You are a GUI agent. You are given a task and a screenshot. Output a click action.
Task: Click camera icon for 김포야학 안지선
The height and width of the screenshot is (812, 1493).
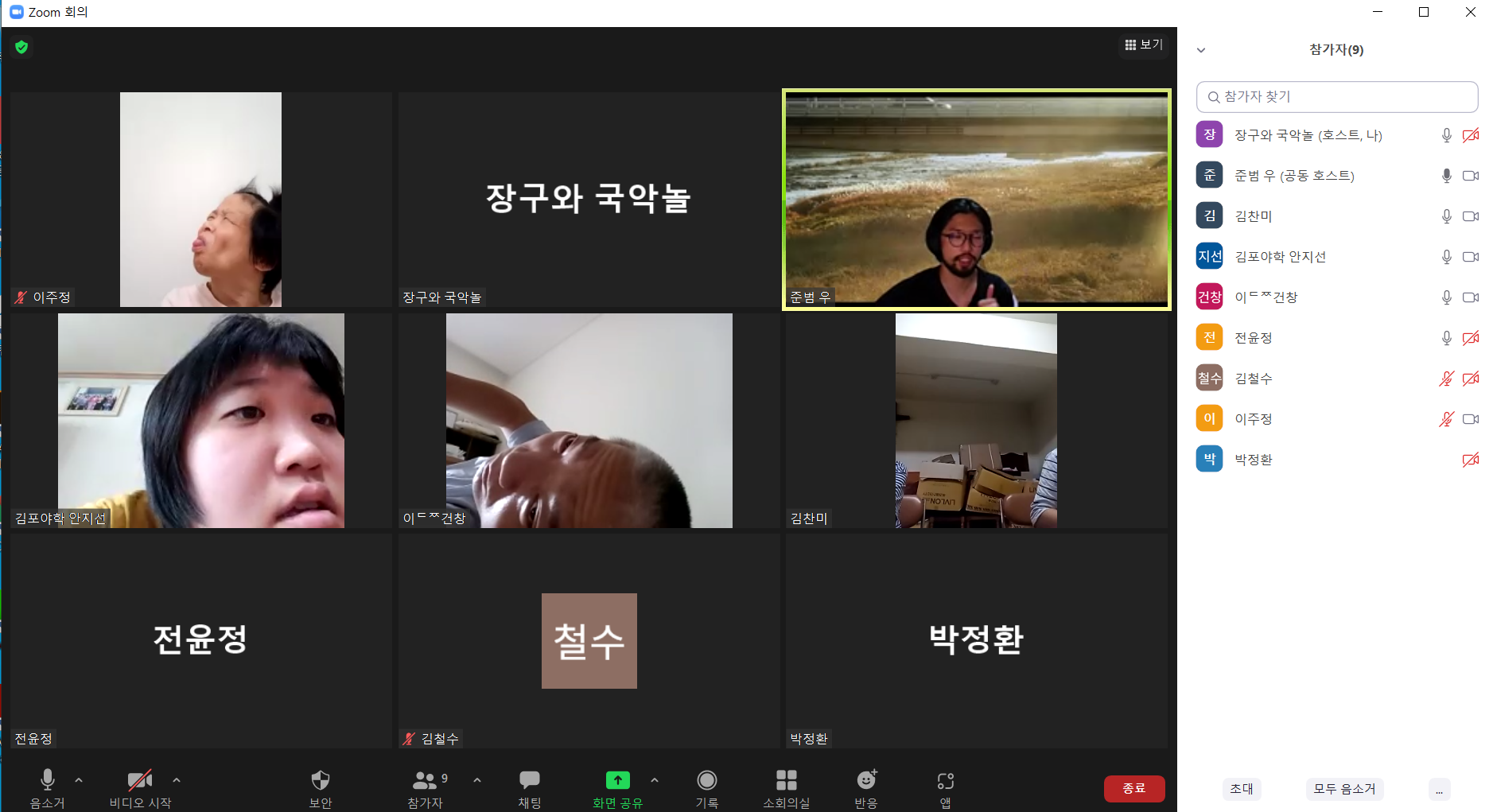[x=1471, y=257]
